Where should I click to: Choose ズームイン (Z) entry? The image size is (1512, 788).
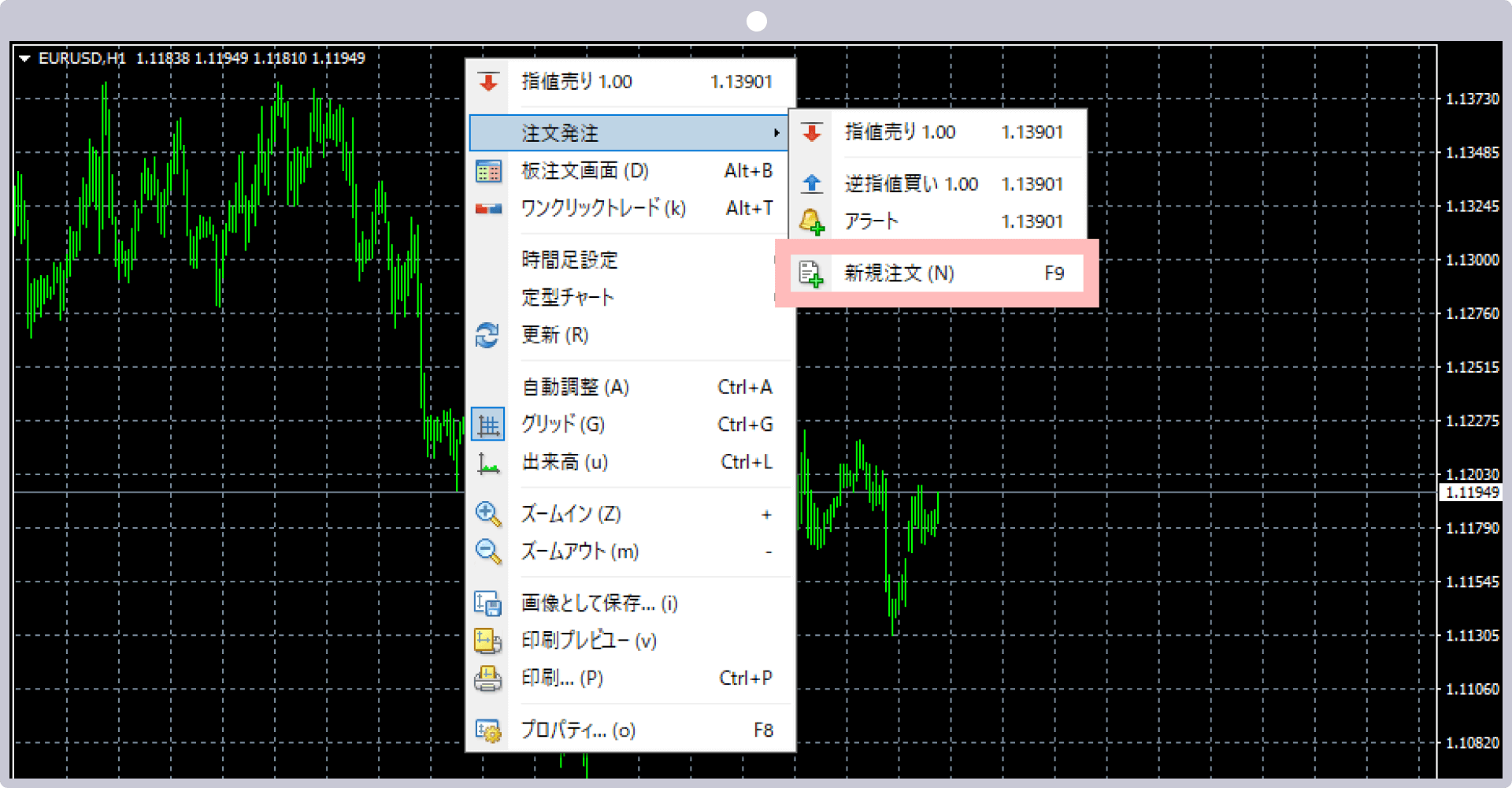pyautogui.click(x=630, y=515)
